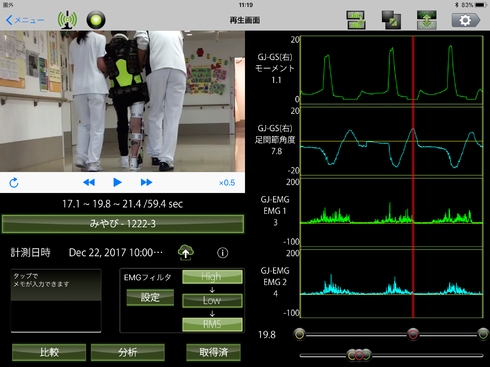490x367 pixels.
Task: Go back to the メニュー screen
Action: [x=25, y=20]
